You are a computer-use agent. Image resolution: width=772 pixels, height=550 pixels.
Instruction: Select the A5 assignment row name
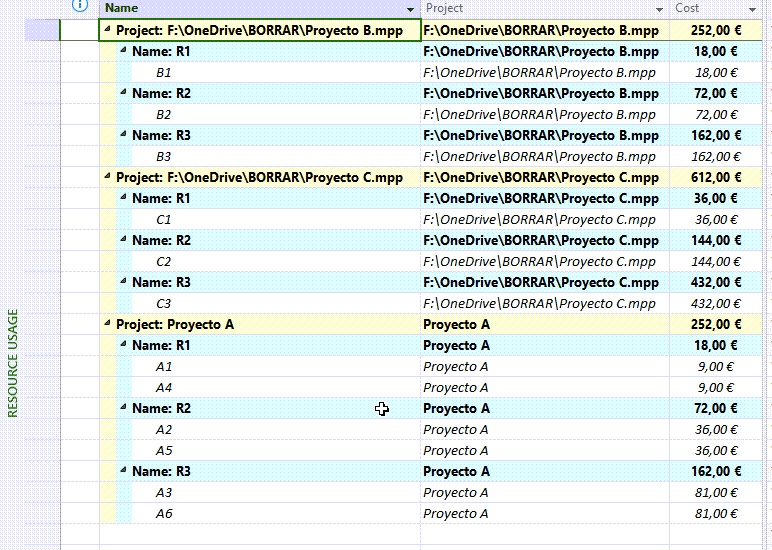(164, 451)
